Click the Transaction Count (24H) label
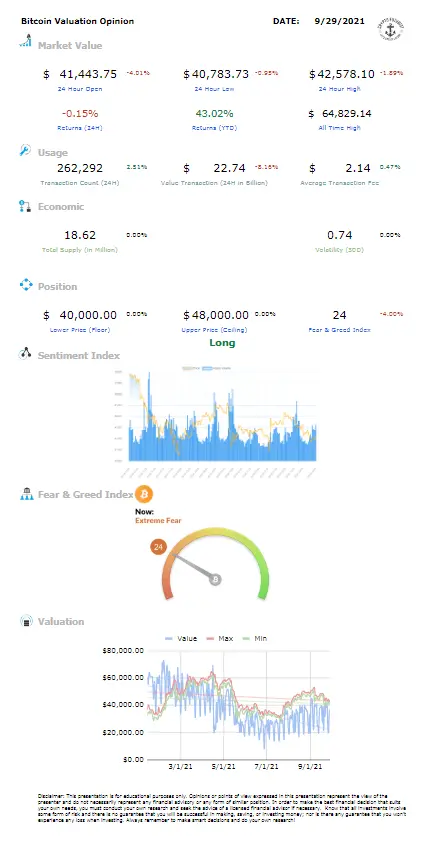 [79, 182]
